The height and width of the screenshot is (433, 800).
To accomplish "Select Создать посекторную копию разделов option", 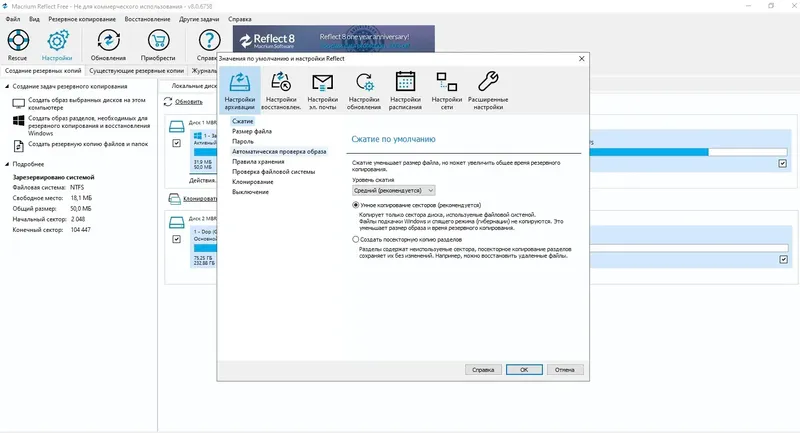I will pos(356,239).
